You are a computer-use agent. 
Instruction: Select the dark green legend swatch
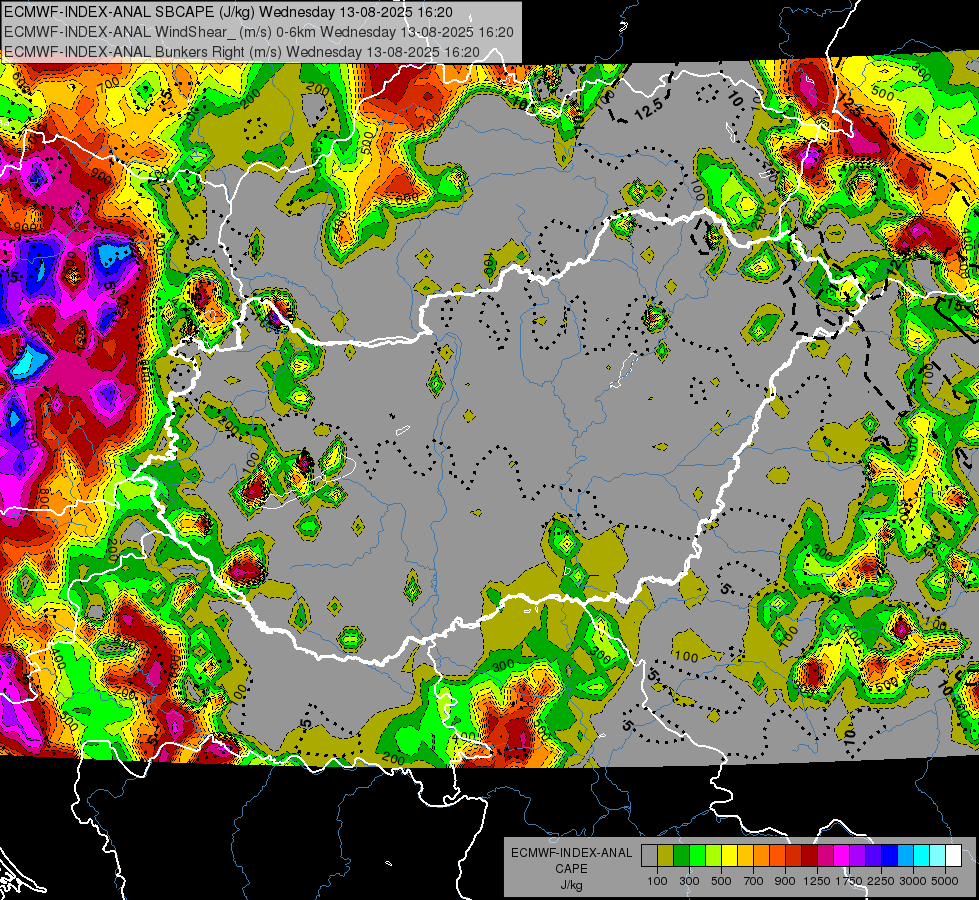(x=681, y=856)
